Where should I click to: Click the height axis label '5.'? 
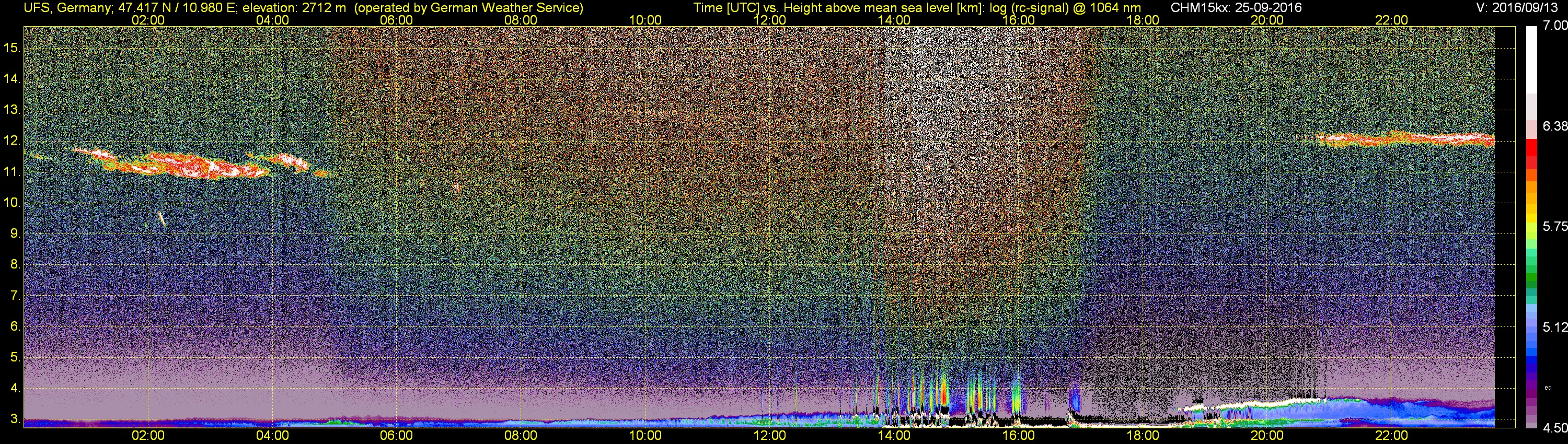tap(15, 358)
